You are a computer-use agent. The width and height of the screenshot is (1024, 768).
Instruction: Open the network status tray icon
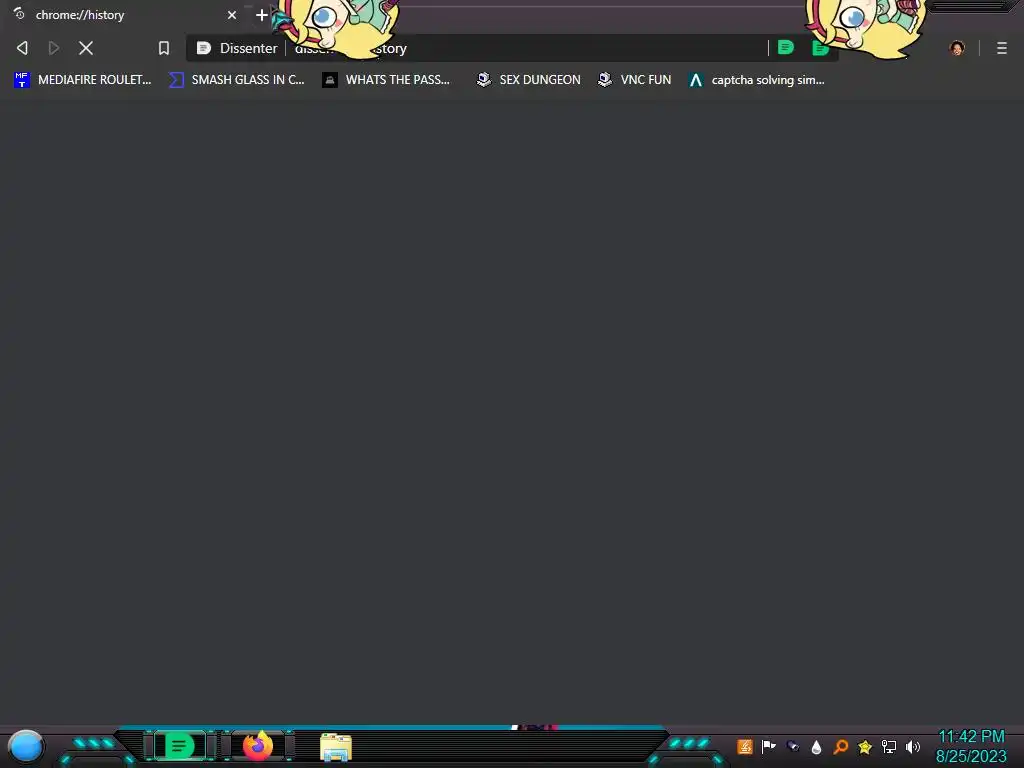point(889,746)
